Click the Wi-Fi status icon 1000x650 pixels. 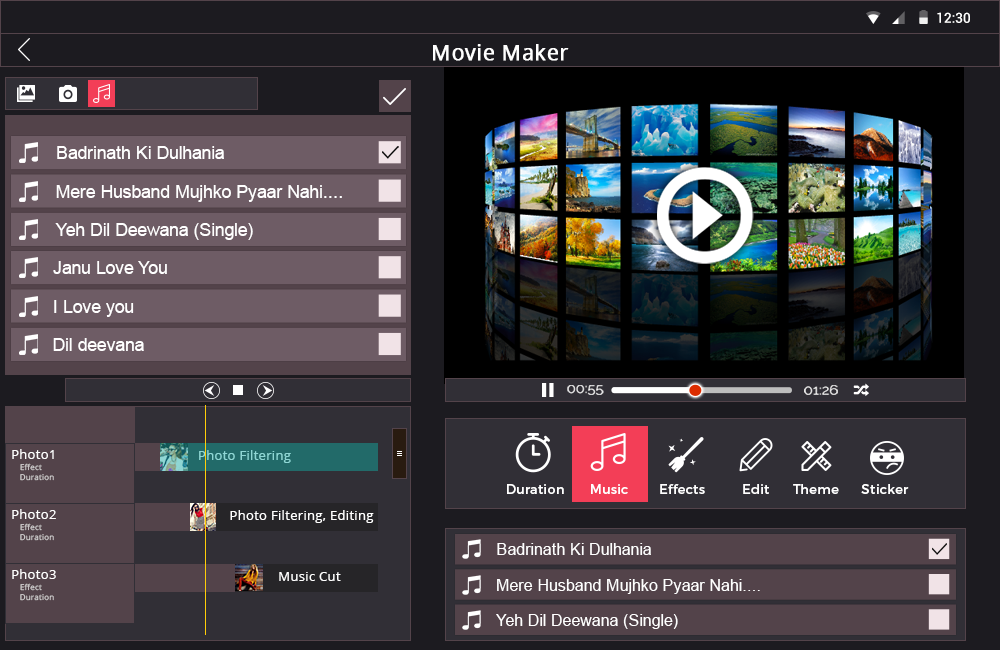[x=873, y=18]
